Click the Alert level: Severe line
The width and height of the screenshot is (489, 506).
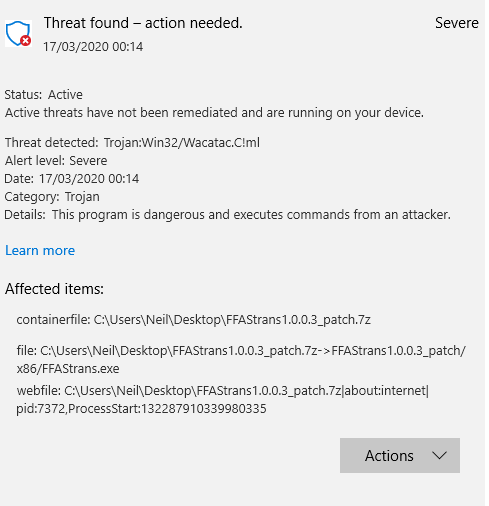click(x=56, y=161)
